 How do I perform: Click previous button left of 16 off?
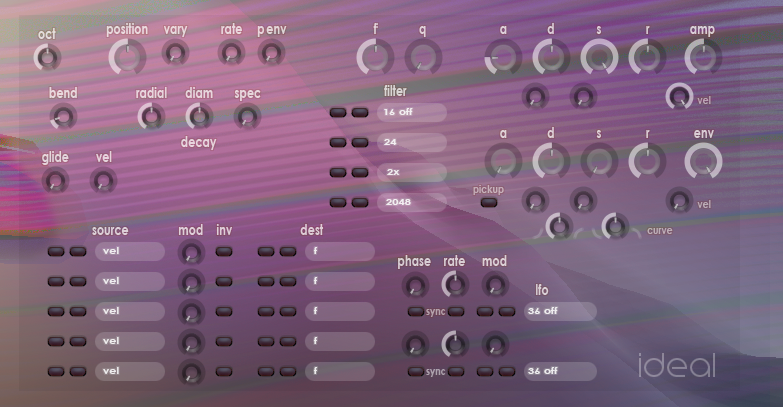[x=338, y=112]
